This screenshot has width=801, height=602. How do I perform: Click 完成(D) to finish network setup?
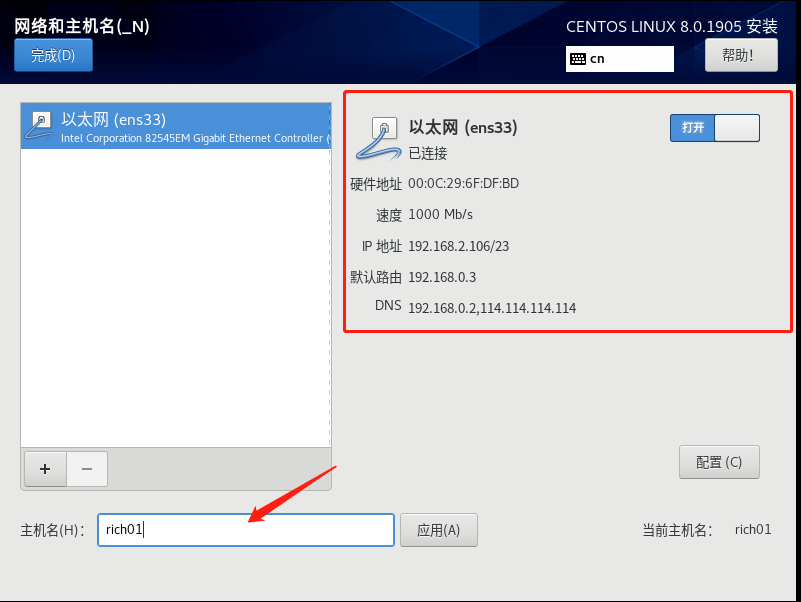(x=53, y=55)
